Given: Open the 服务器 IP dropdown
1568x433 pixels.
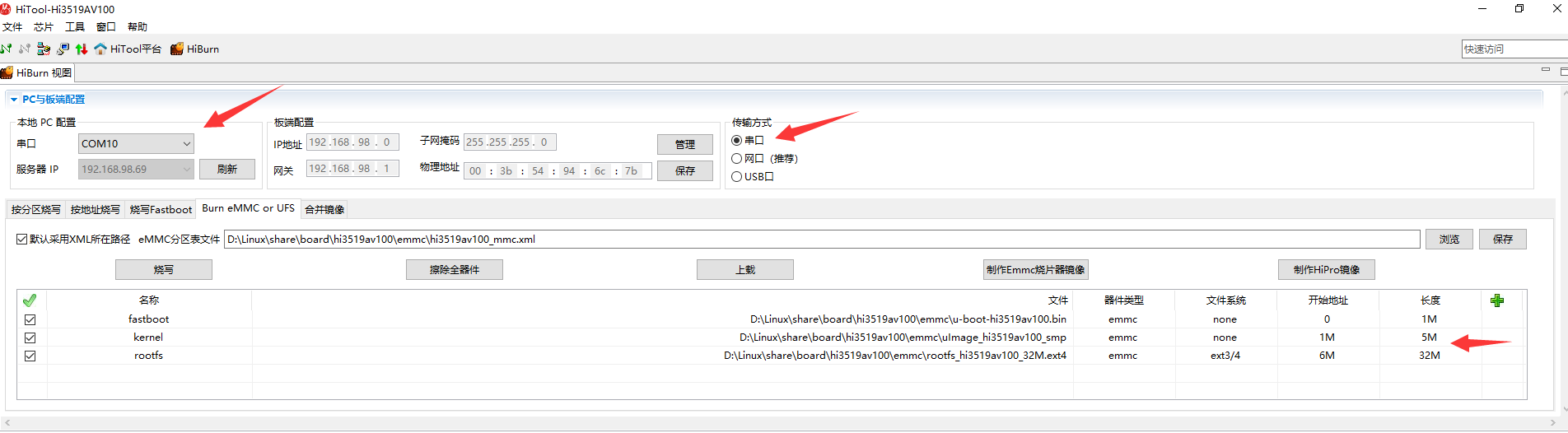Looking at the screenshot, I should (x=136, y=169).
